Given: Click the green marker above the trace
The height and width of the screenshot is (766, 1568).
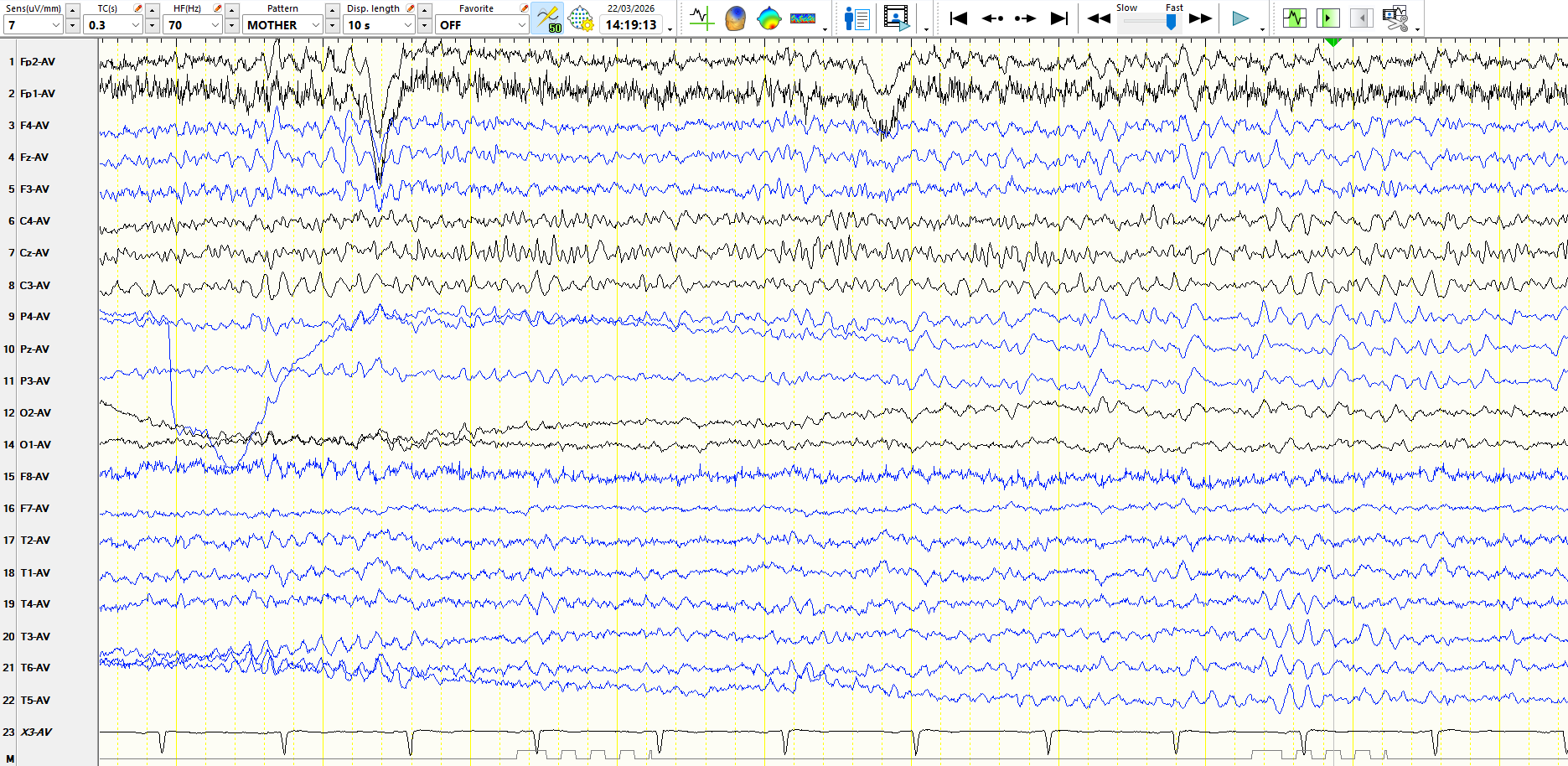Looking at the screenshot, I should [1333, 41].
